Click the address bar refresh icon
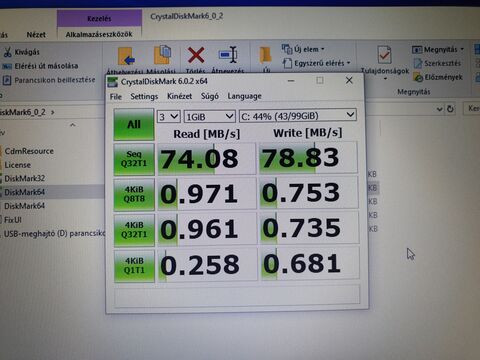 click(450, 109)
